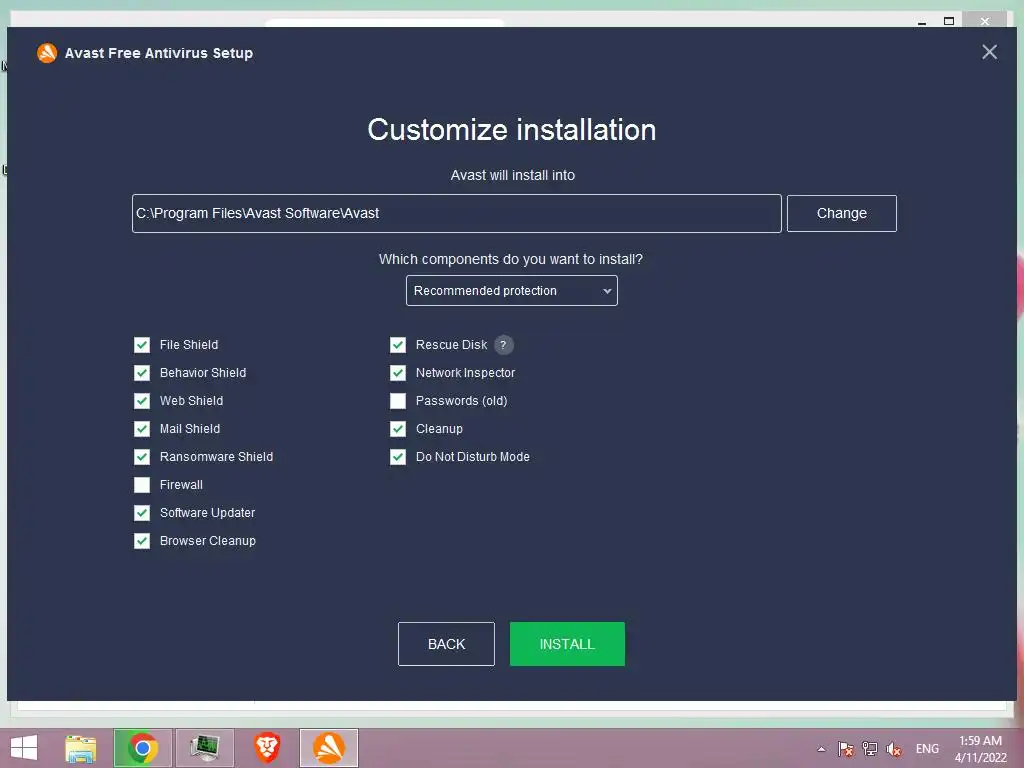Change the ENG input language indicator
Screen dimensions: 1024x768
[x=927, y=749]
